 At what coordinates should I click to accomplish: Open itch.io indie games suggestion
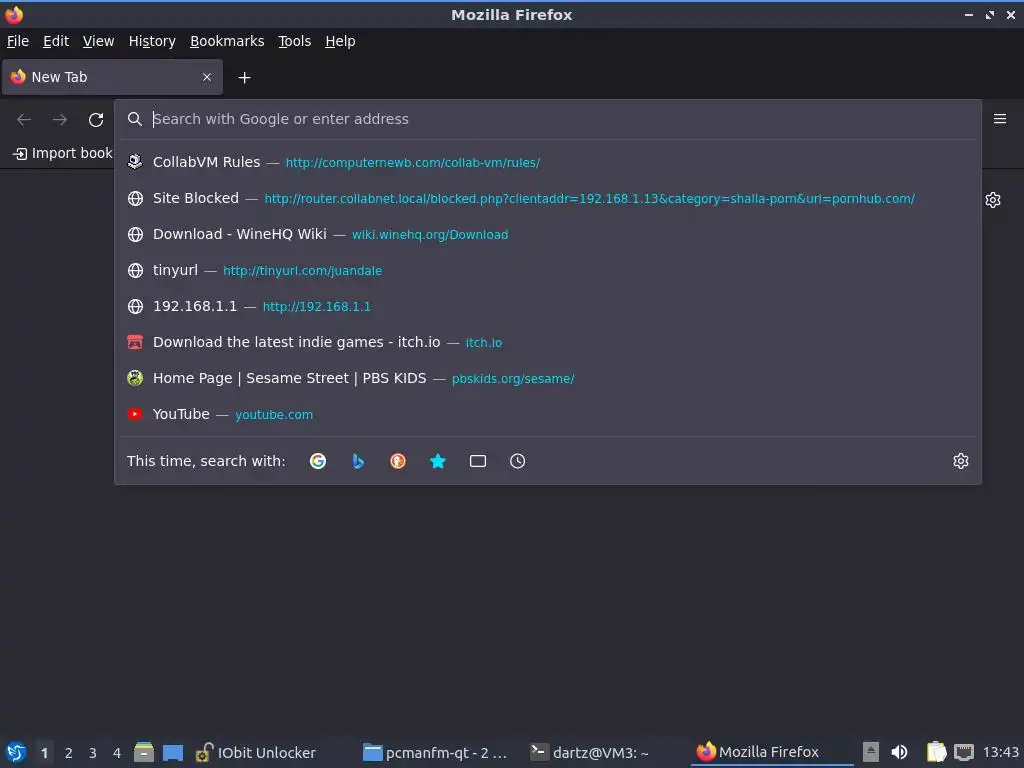[548, 342]
